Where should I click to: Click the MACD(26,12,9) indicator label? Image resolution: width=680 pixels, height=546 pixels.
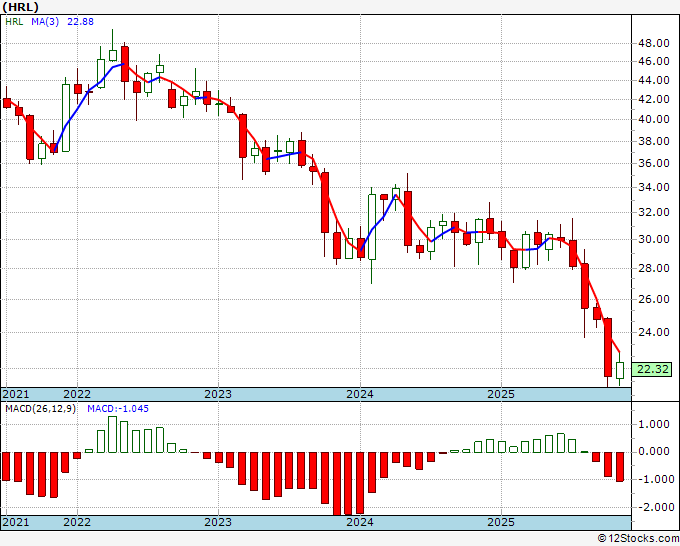(x=40, y=409)
